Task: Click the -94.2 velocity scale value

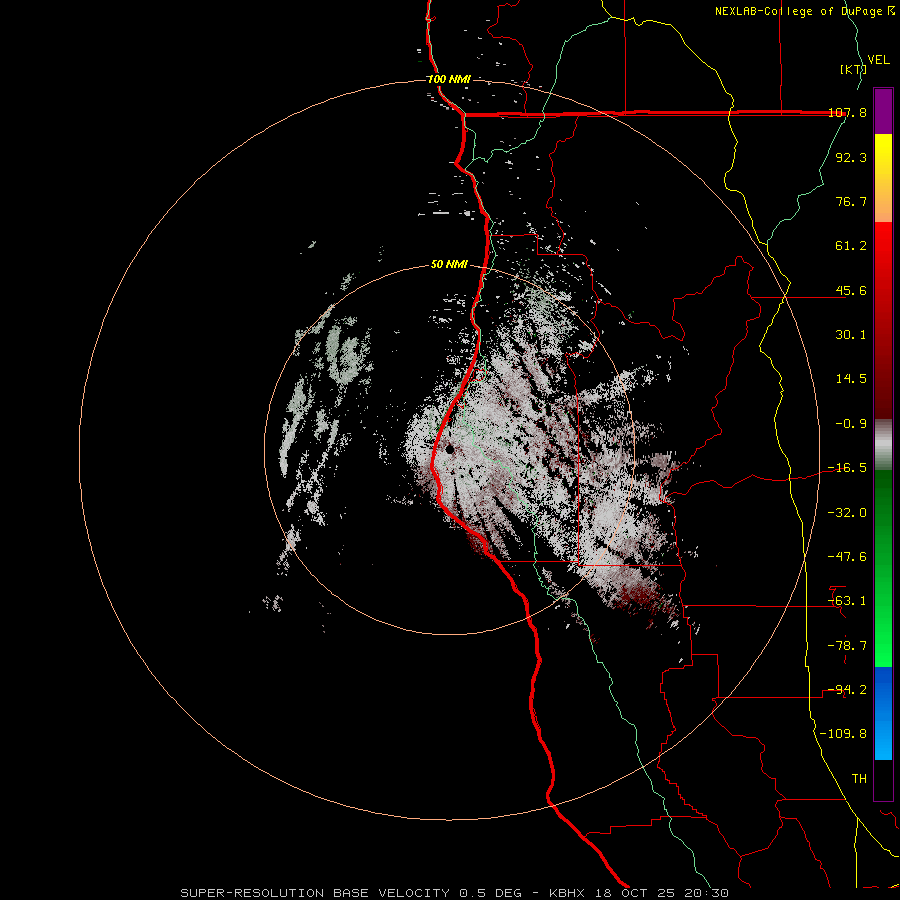Action: (x=847, y=690)
